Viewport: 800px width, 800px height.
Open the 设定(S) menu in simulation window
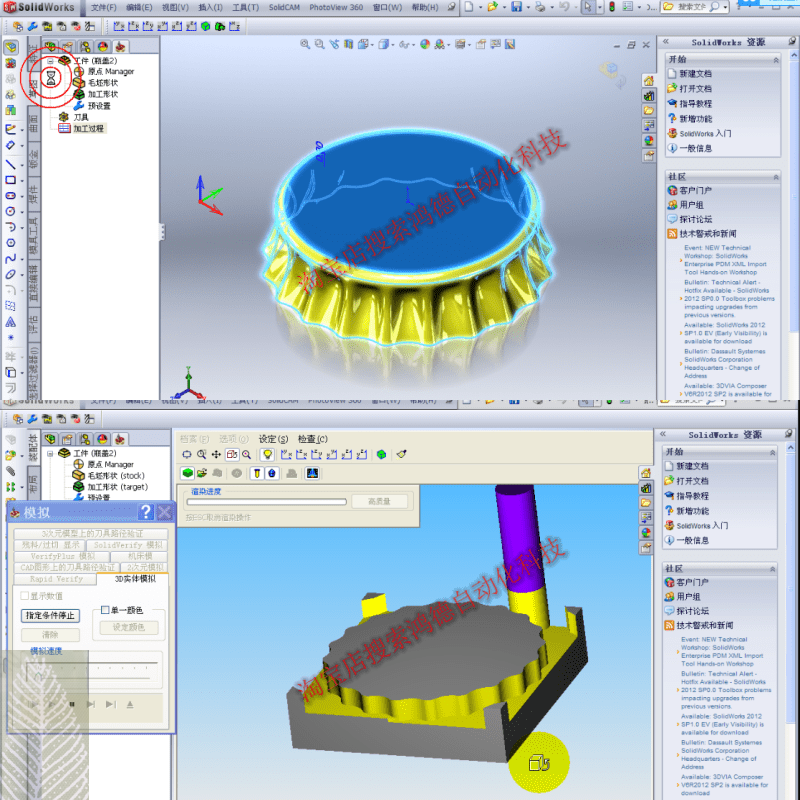tap(273, 439)
